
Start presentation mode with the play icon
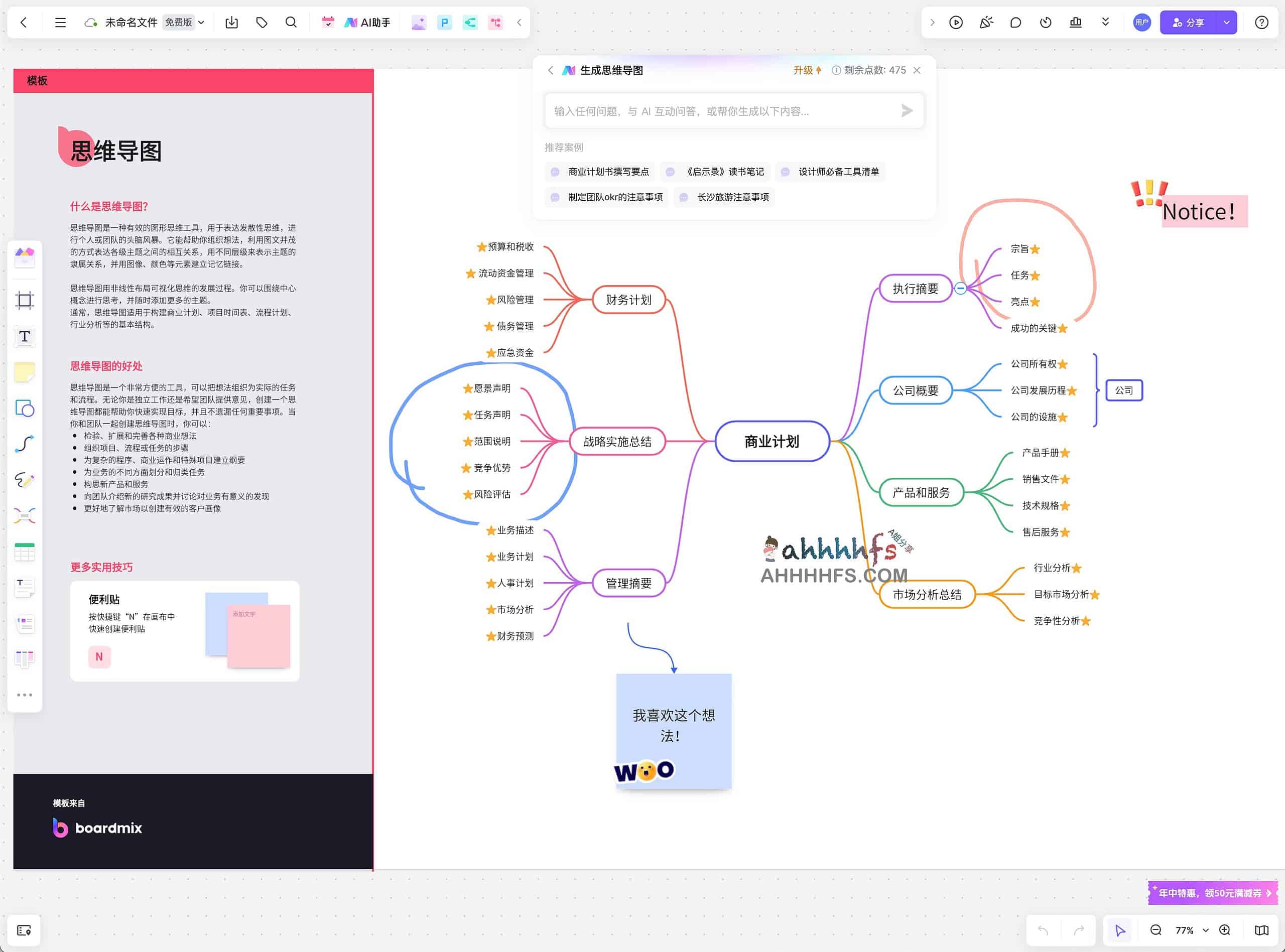coord(956,23)
